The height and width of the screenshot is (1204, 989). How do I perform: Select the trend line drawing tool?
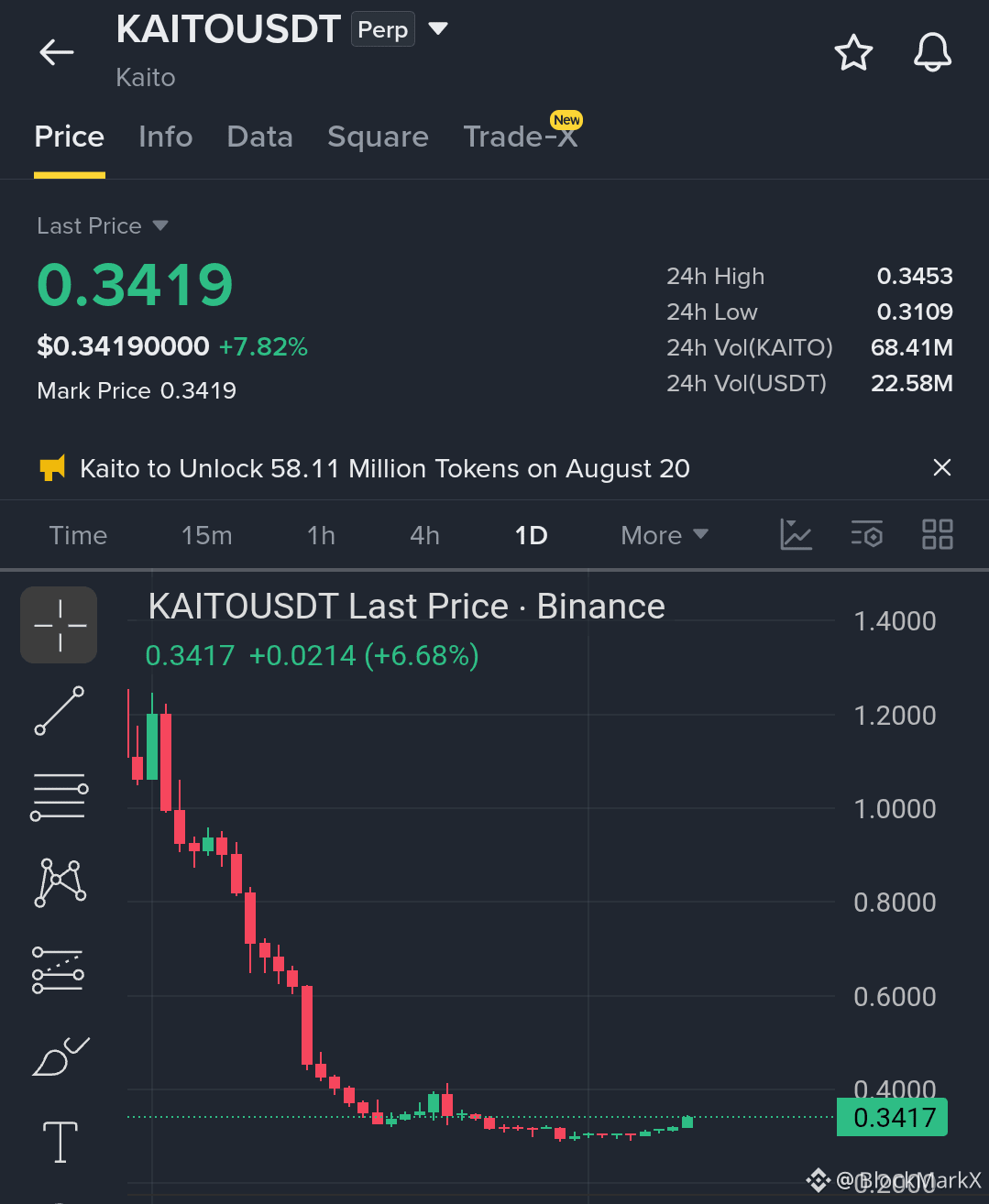(60, 711)
